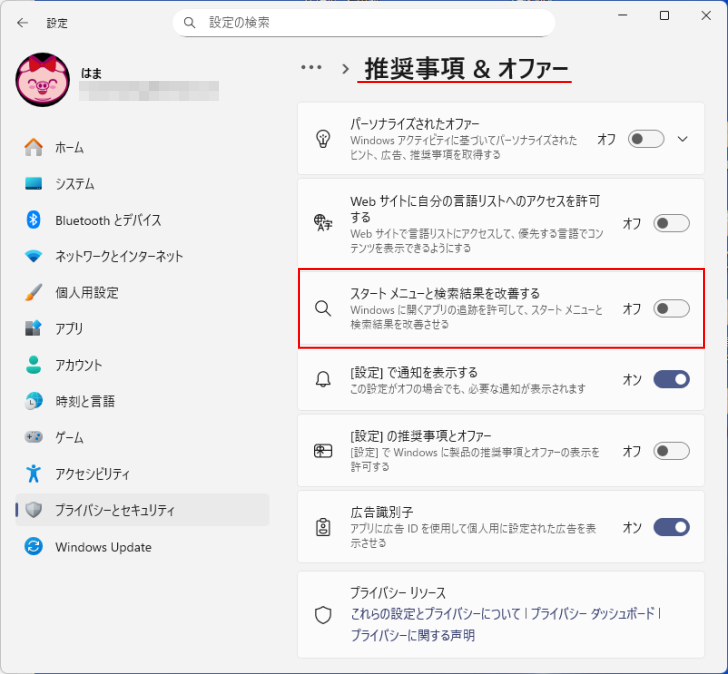
Task: Toggle パーソナライズされたオファー switch
Action: pos(646,139)
